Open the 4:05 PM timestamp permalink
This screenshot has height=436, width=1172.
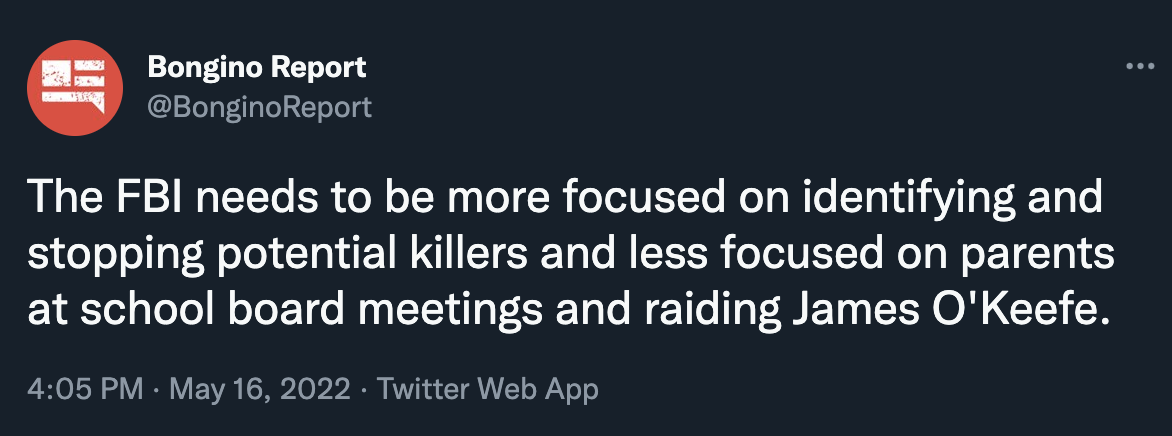[x=84, y=389]
